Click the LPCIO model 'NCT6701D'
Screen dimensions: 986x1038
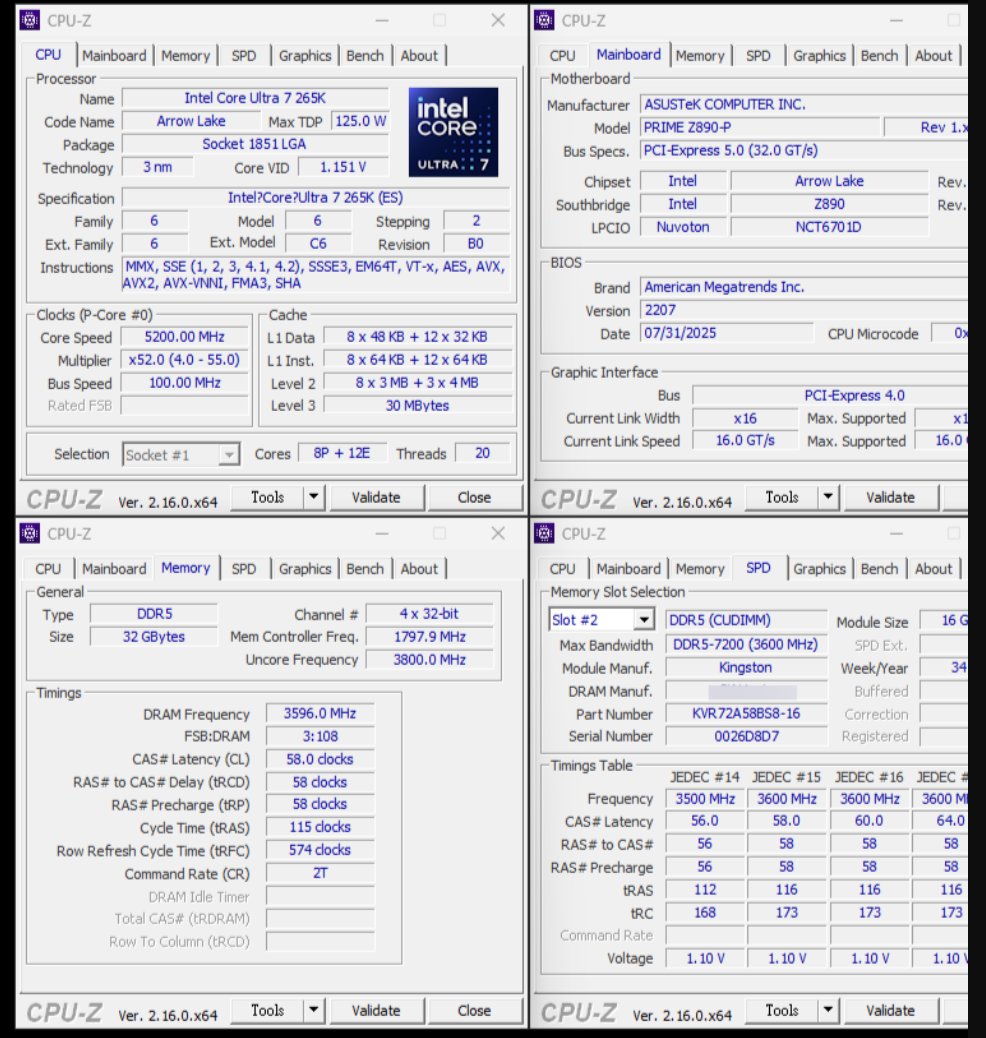pos(829,227)
